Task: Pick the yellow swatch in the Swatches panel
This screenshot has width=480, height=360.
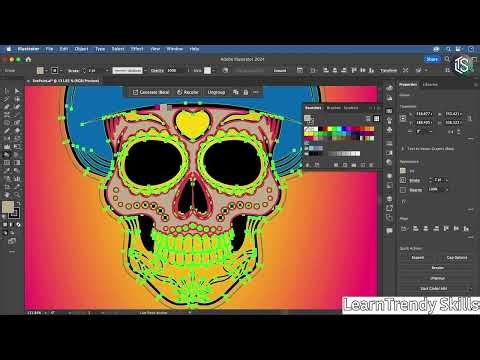Action: pos(330,129)
